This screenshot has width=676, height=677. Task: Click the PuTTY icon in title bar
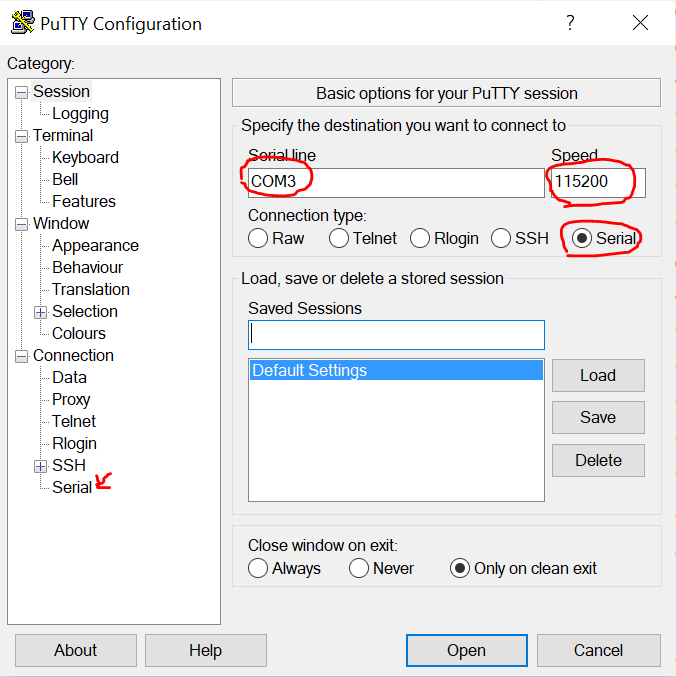point(22,23)
